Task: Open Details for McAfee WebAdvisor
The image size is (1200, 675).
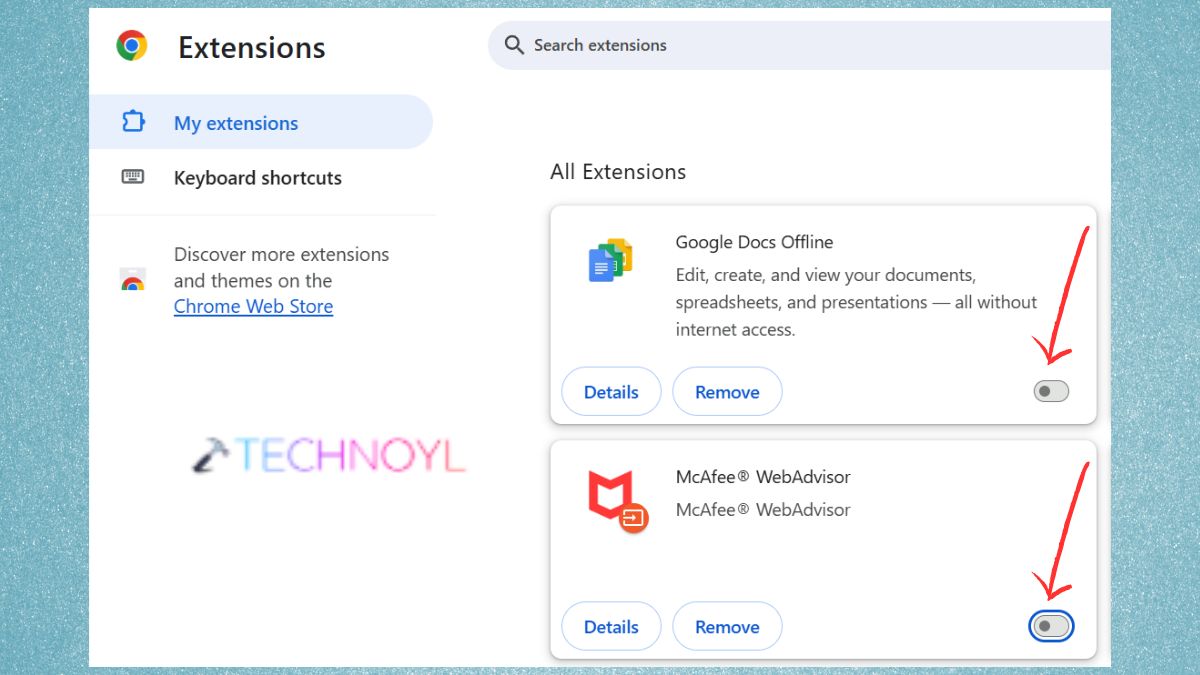Action: tap(611, 627)
